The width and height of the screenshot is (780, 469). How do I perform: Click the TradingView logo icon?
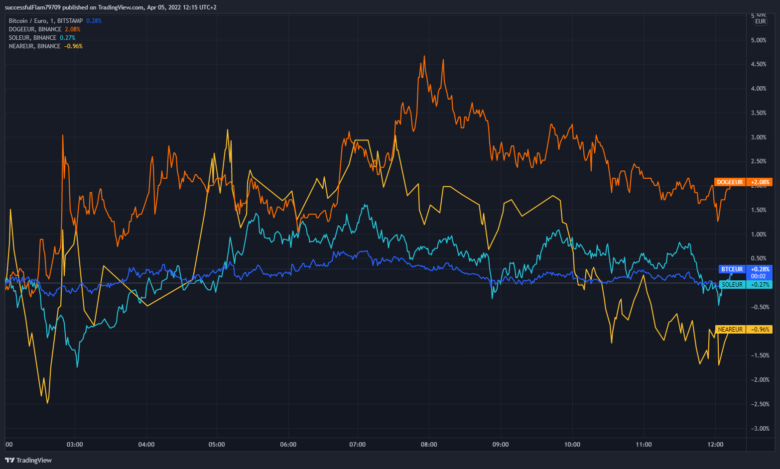[11, 460]
